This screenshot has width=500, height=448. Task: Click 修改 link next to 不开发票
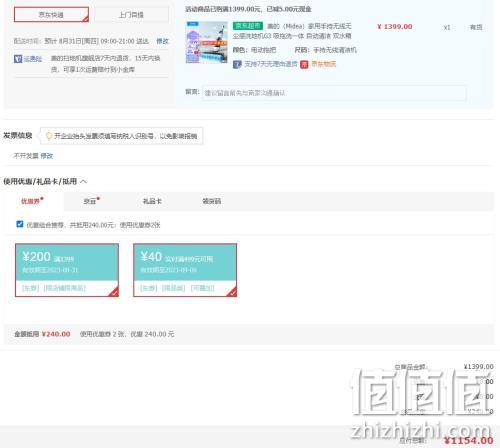pos(47,156)
